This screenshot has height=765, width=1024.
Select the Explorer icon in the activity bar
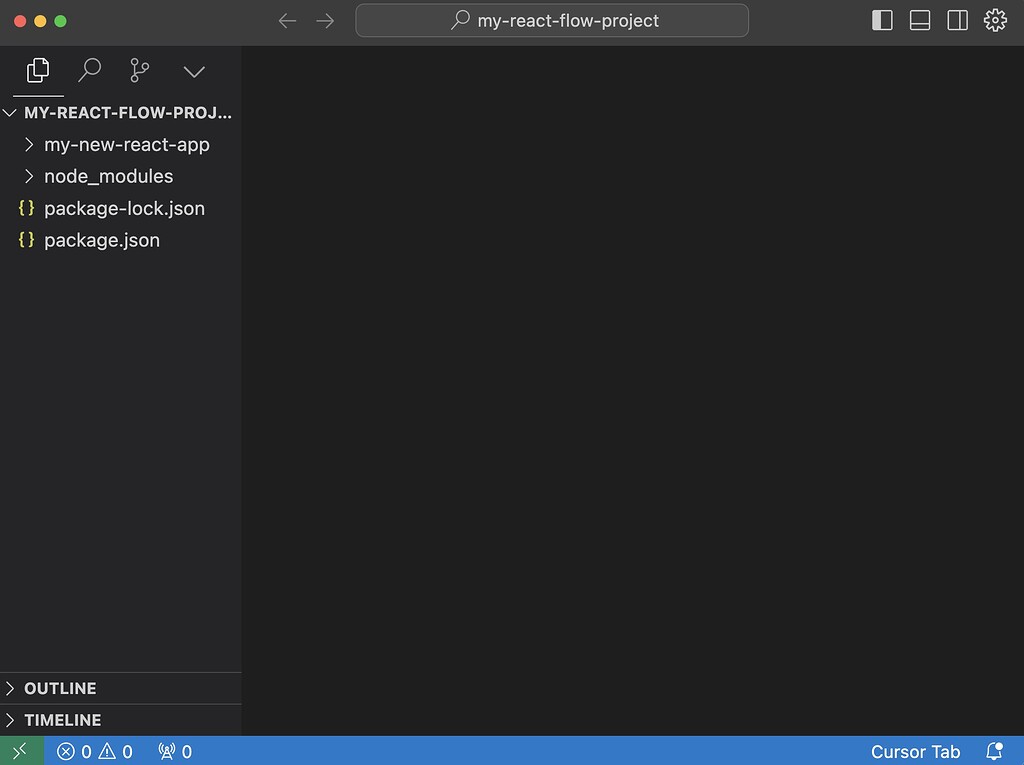(x=37, y=71)
